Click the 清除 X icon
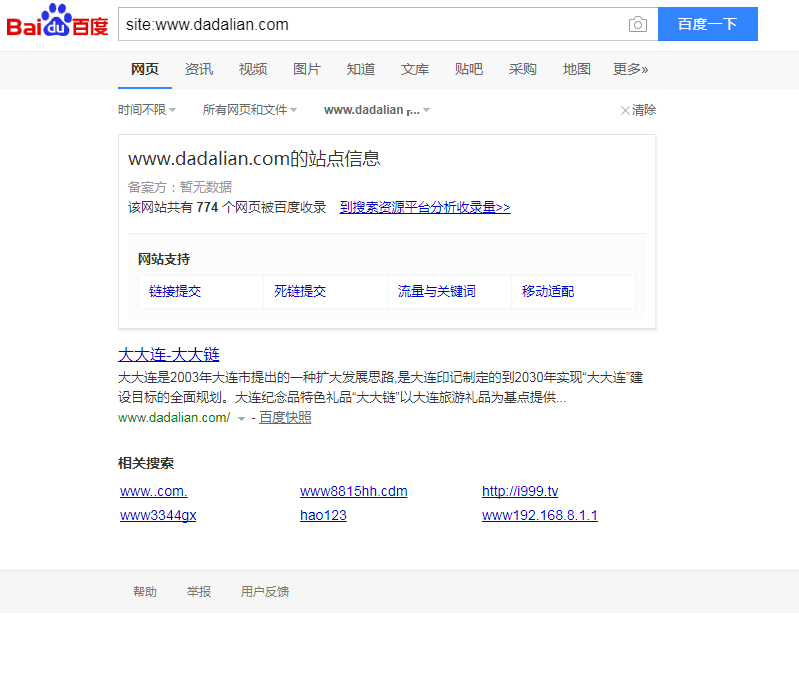 625,111
